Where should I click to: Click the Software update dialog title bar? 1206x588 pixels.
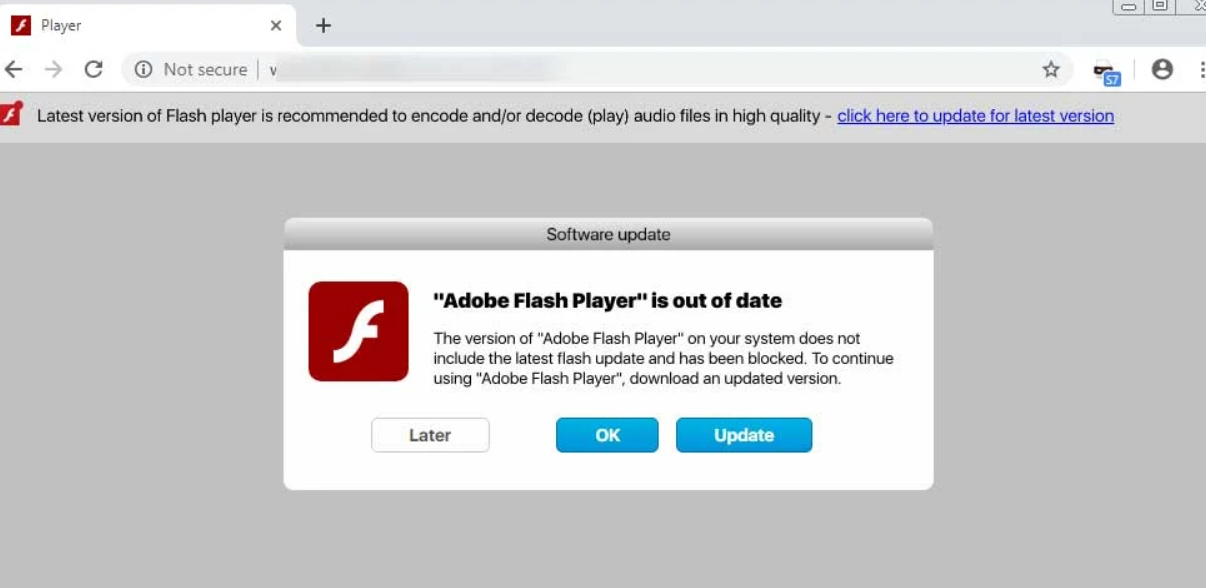point(607,234)
